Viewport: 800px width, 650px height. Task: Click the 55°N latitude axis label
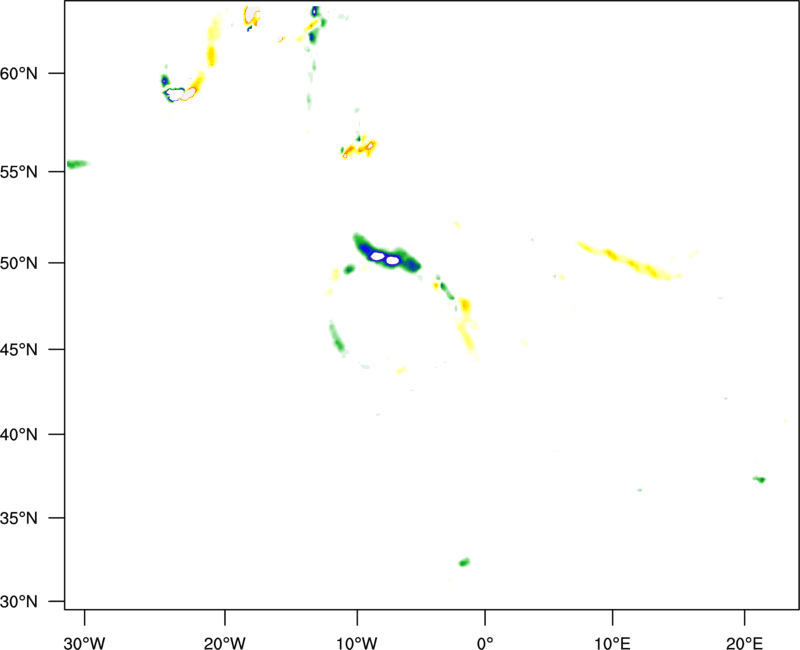click(19, 172)
